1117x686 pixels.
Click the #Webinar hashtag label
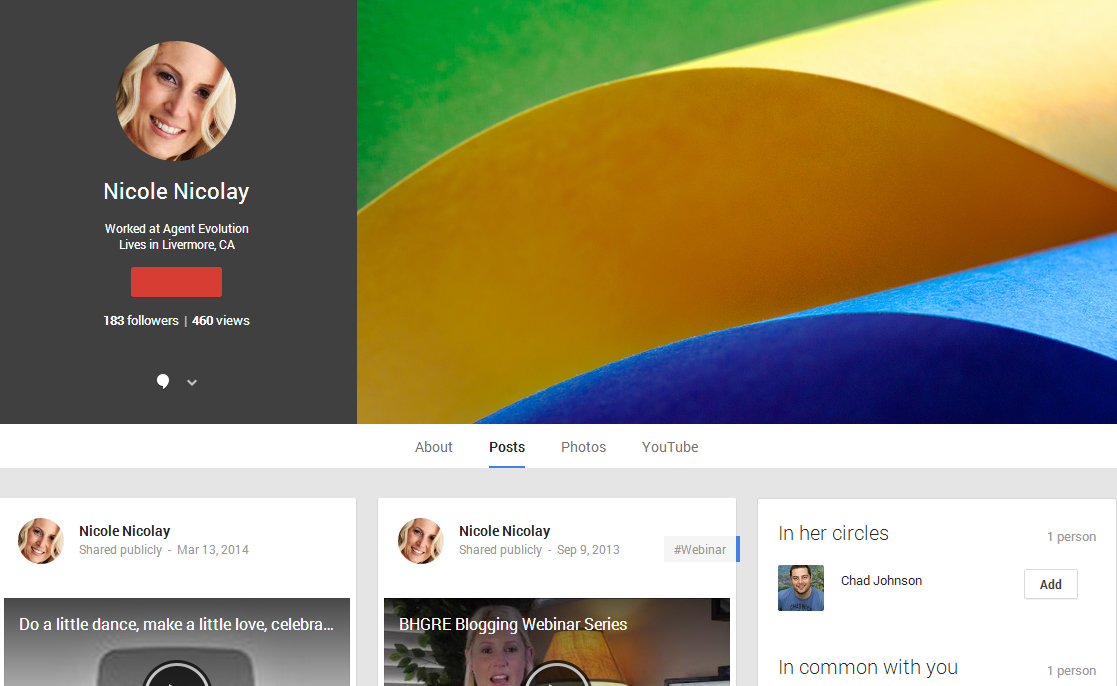pos(700,549)
